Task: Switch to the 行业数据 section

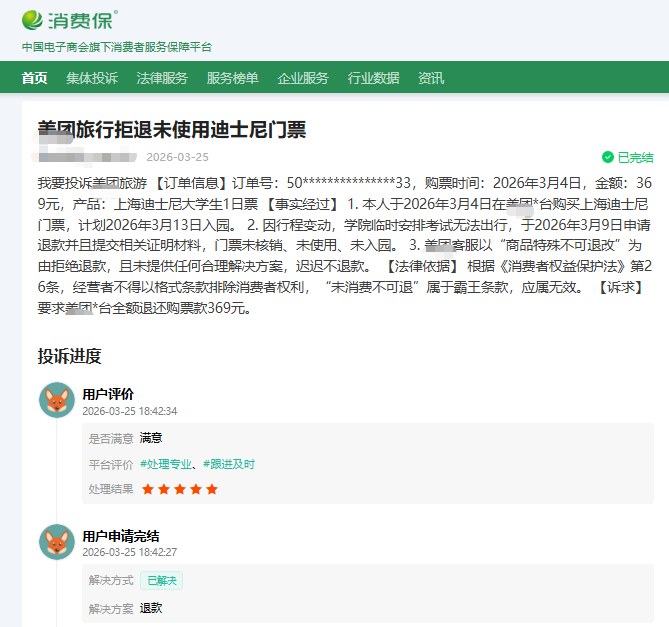Action: (x=373, y=78)
